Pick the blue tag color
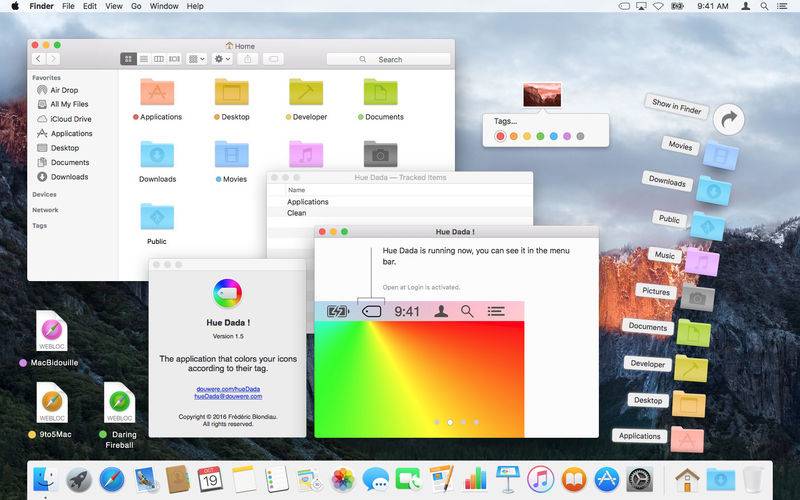 (554, 136)
